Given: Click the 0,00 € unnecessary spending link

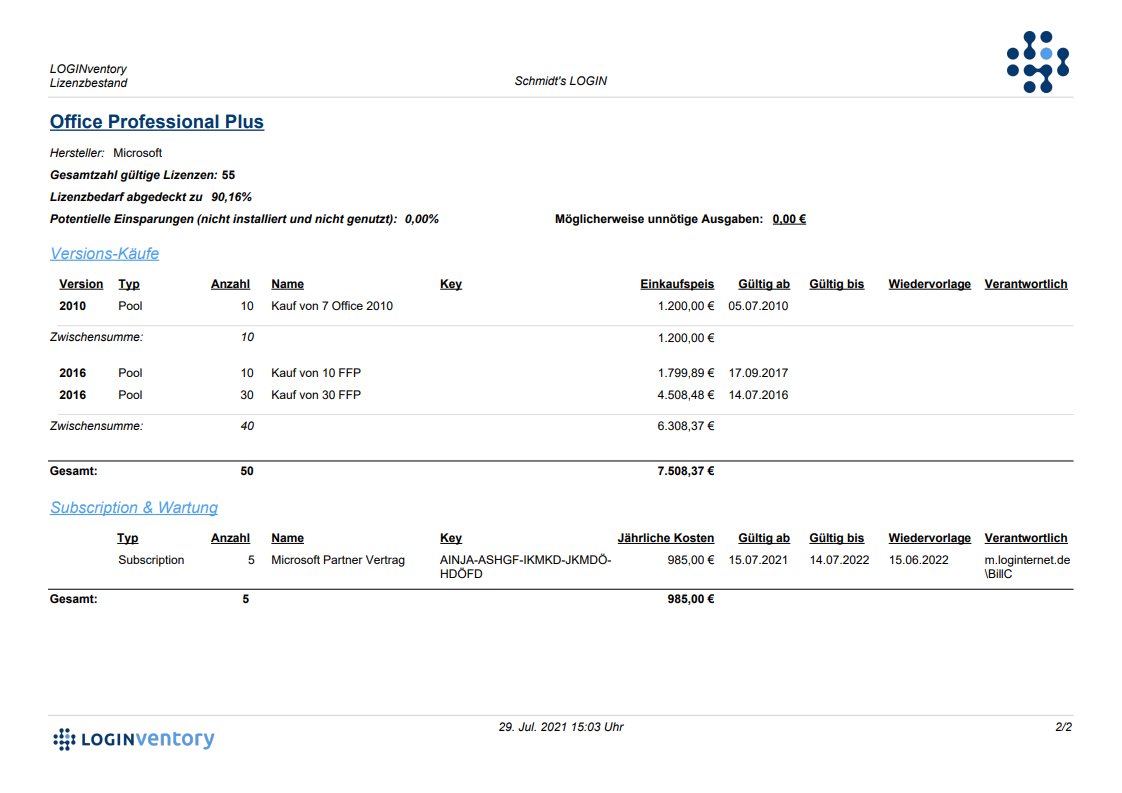Looking at the screenshot, I should [x=789, y=219].
